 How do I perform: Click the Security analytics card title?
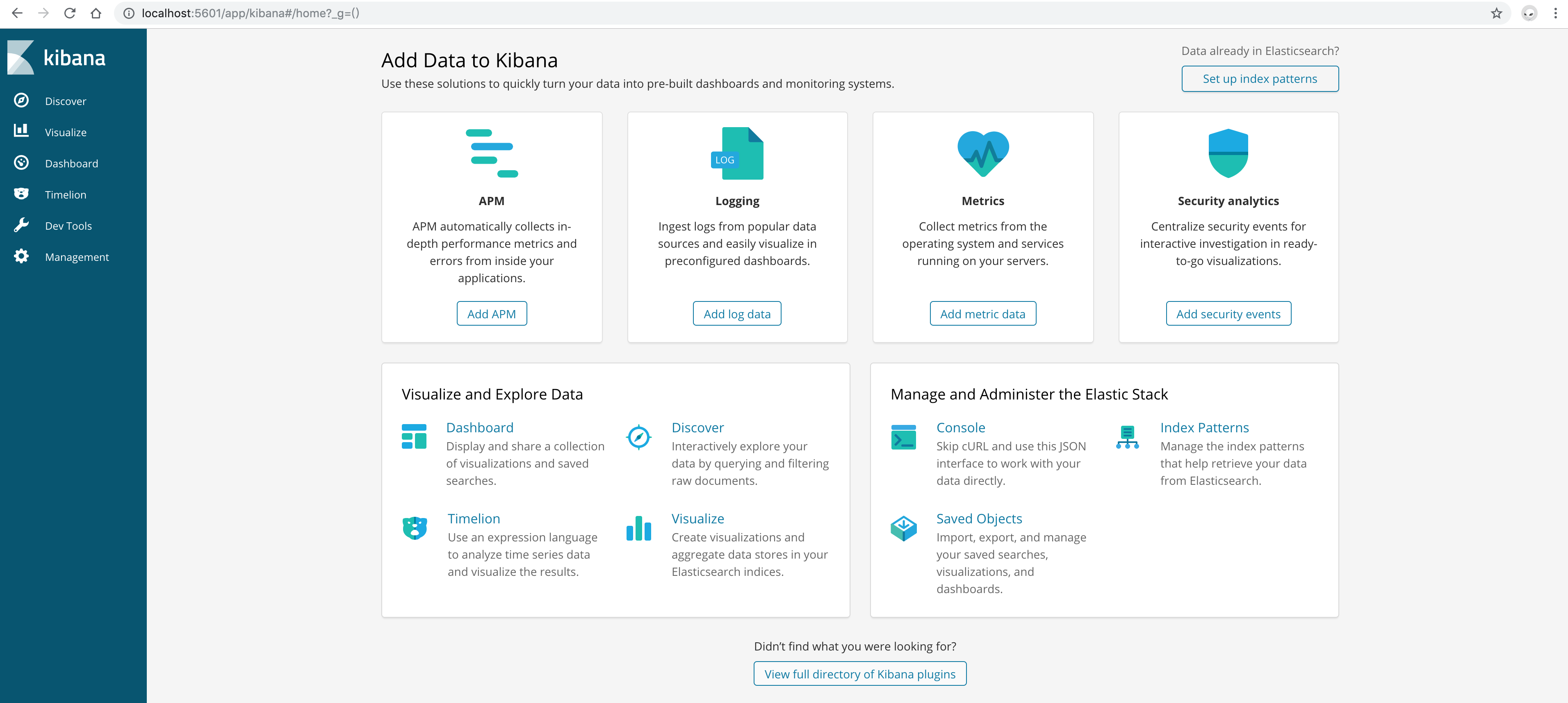1228,201
